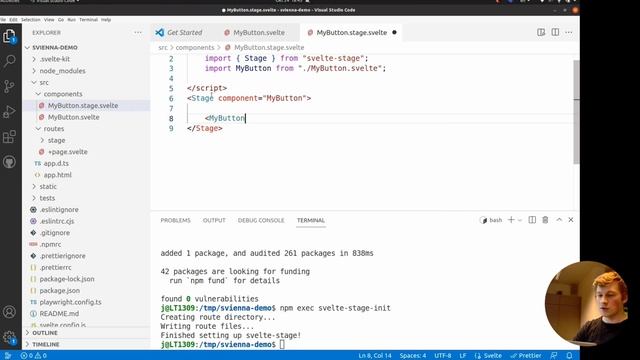Change indentation from Spaces: 4
The image size is (640, 360).
tap(413, 356)
